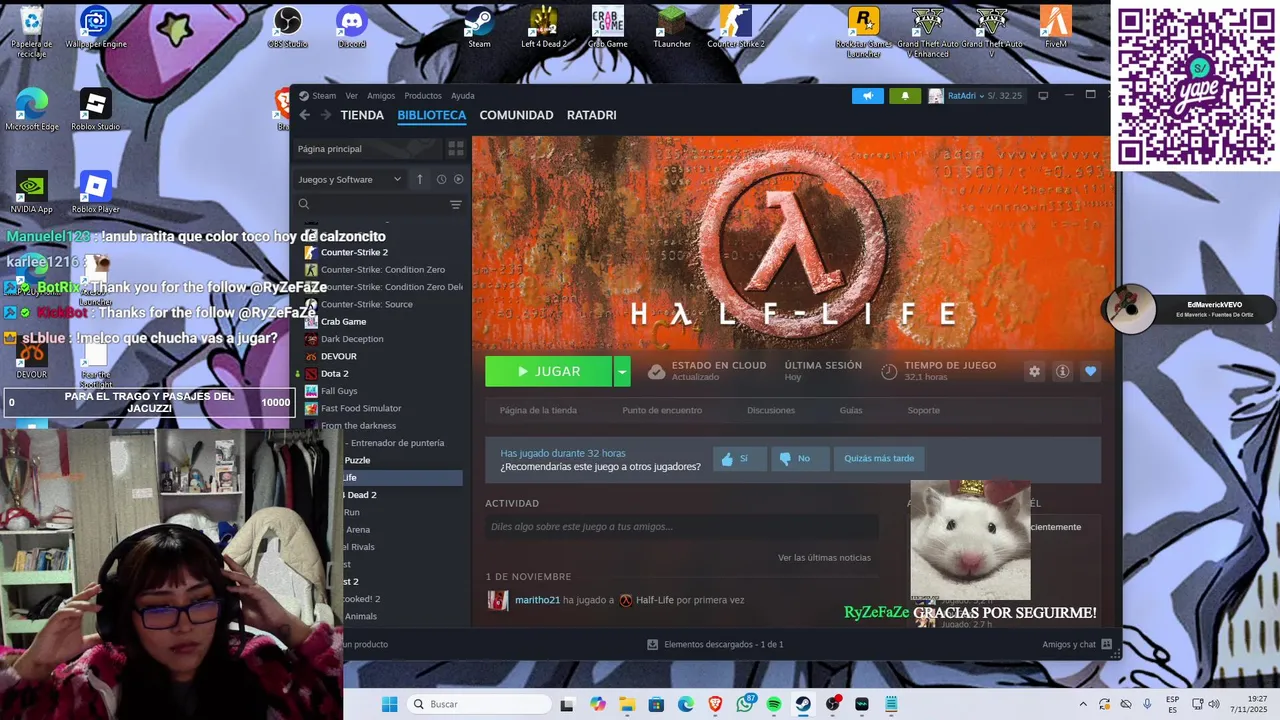Open Steam announcements megaphone button
The width and height of the screenshot is (1280, 720).
tap(868, 96)
